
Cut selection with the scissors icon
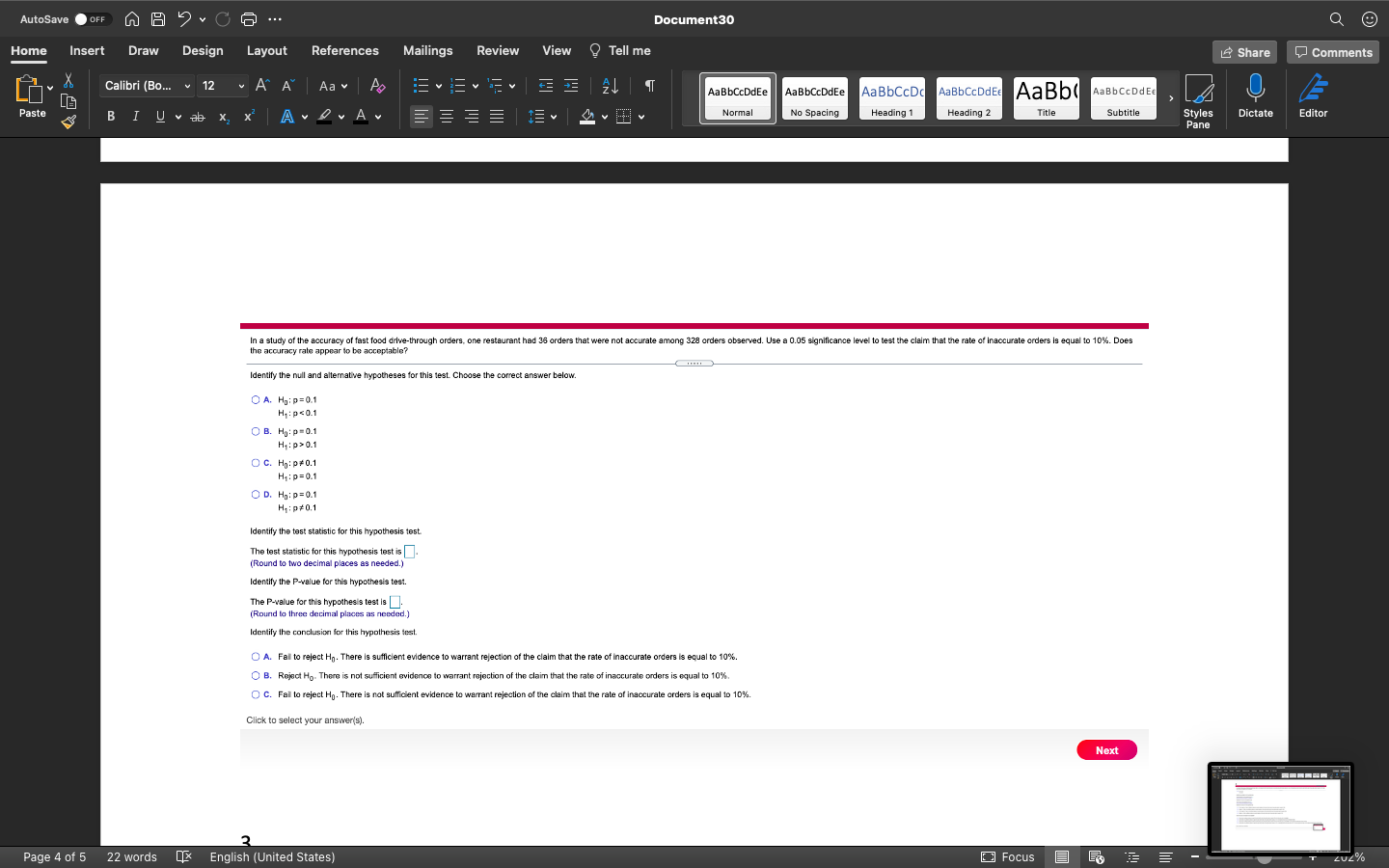68,80
